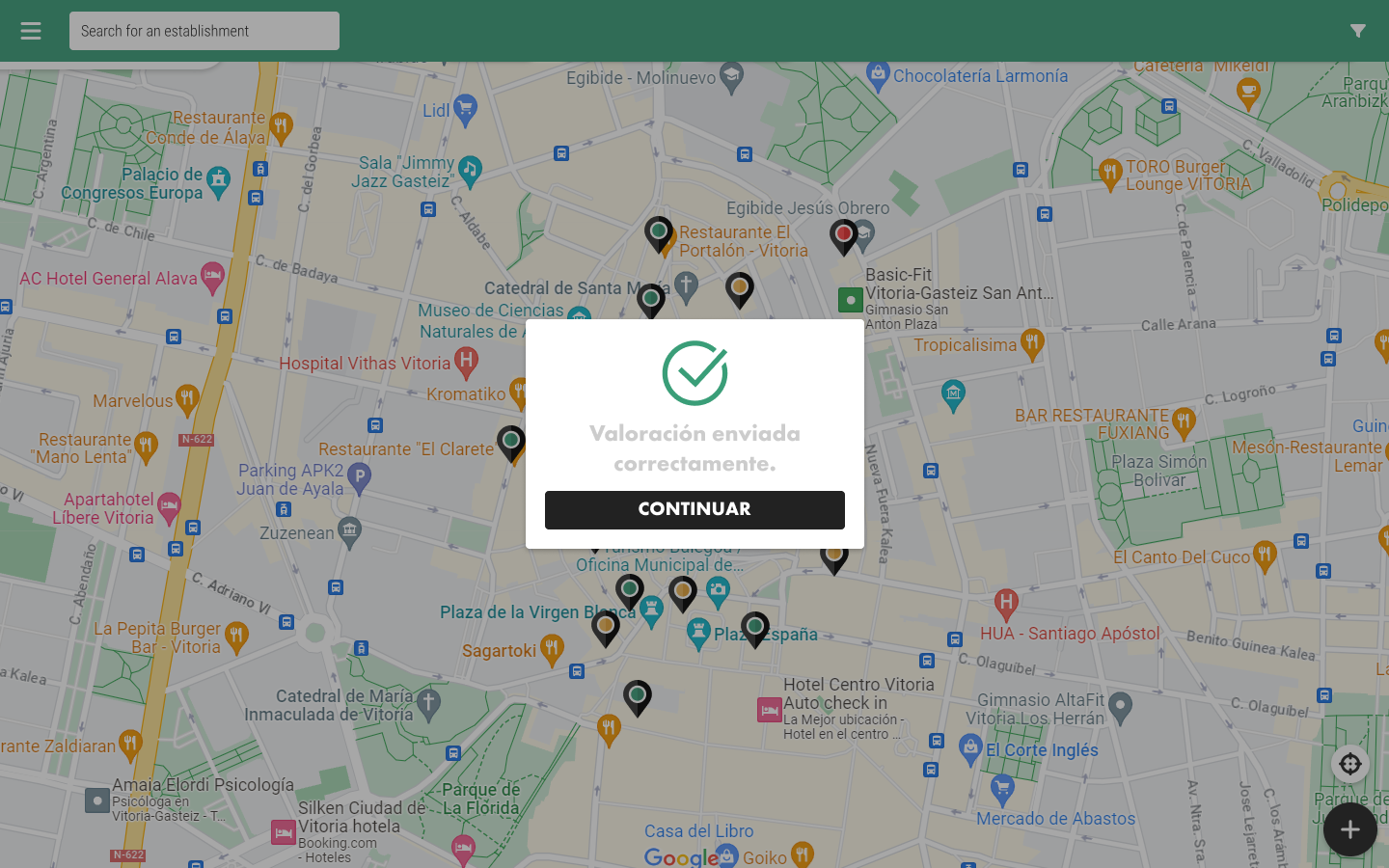Click the Casa del Libro label

click(698, 831)
